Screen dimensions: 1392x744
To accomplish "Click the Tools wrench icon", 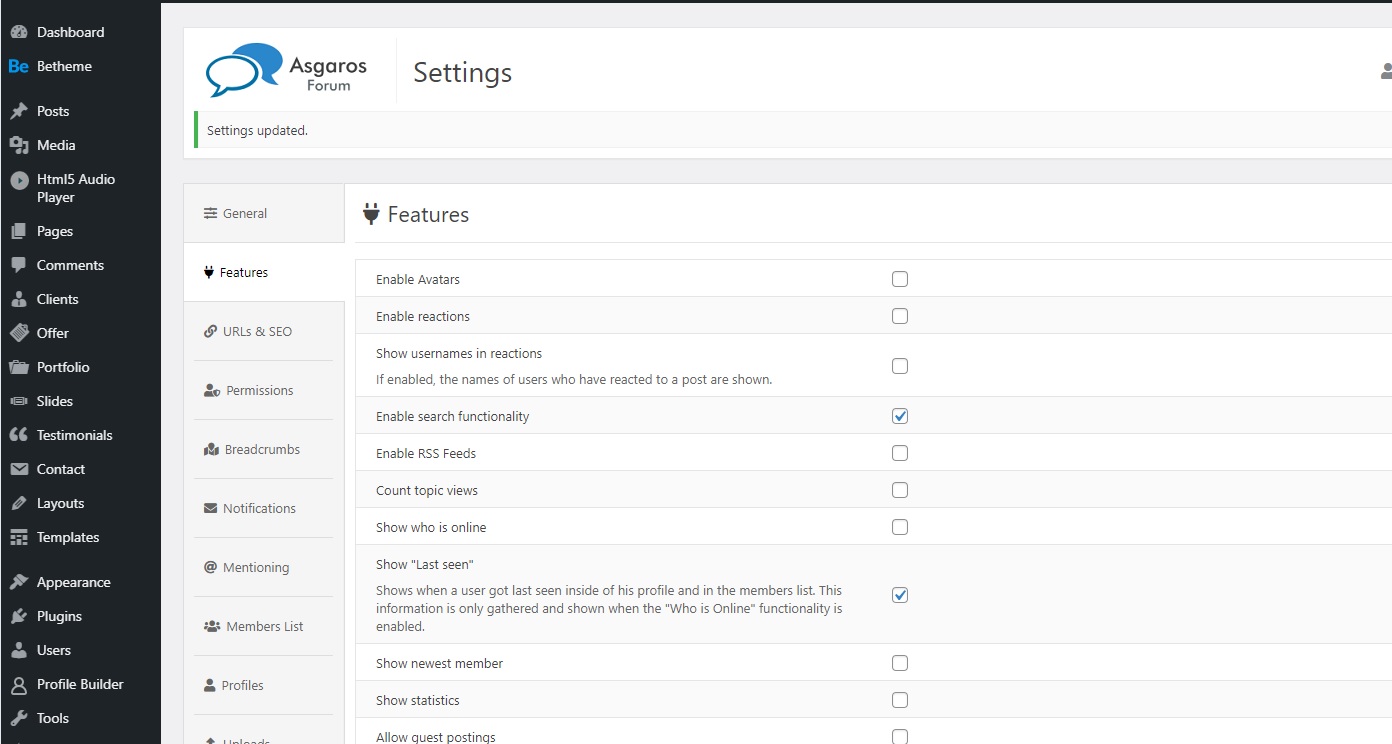I will pyautogui.click(x=19, y=718).
